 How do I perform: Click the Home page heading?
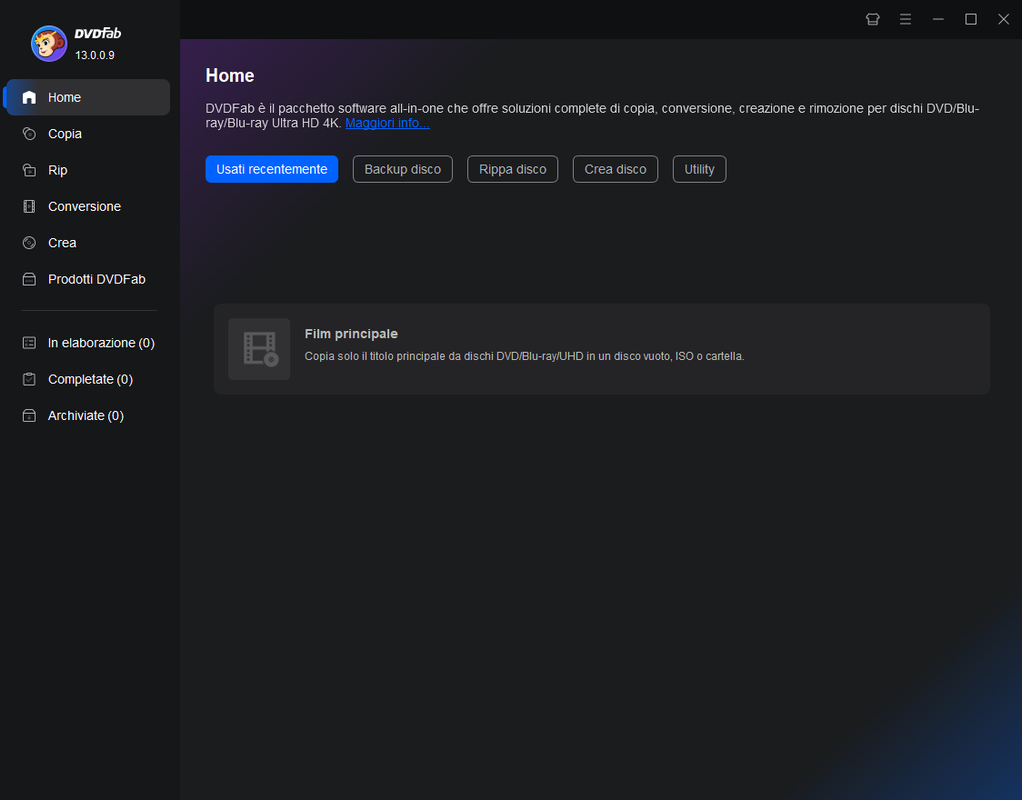click(230, 76)
